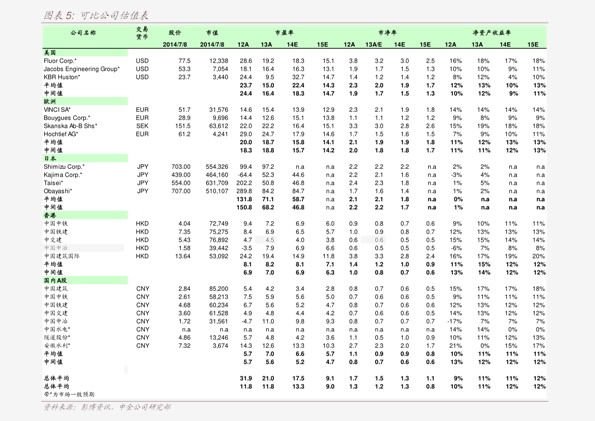Click the Obayashi company name

click(x=58, y=191)
